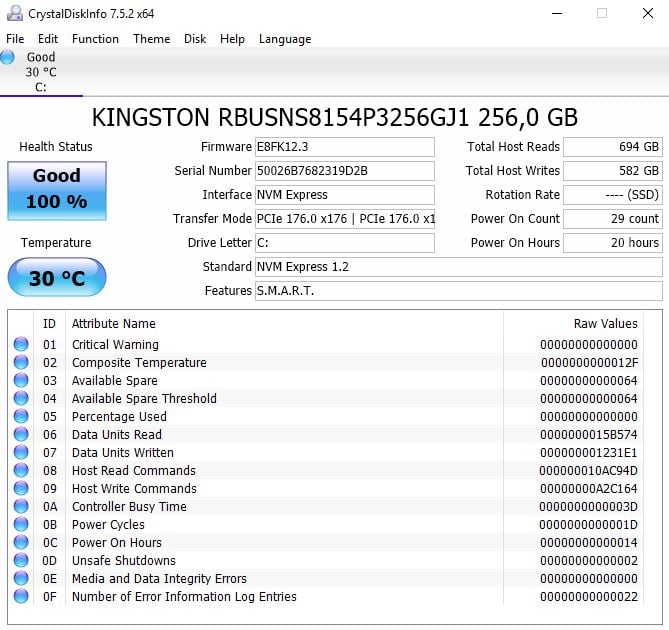669x630 pixels.
Task: Minimize the CrystalDiskInfo window
Action: [557, 13]
